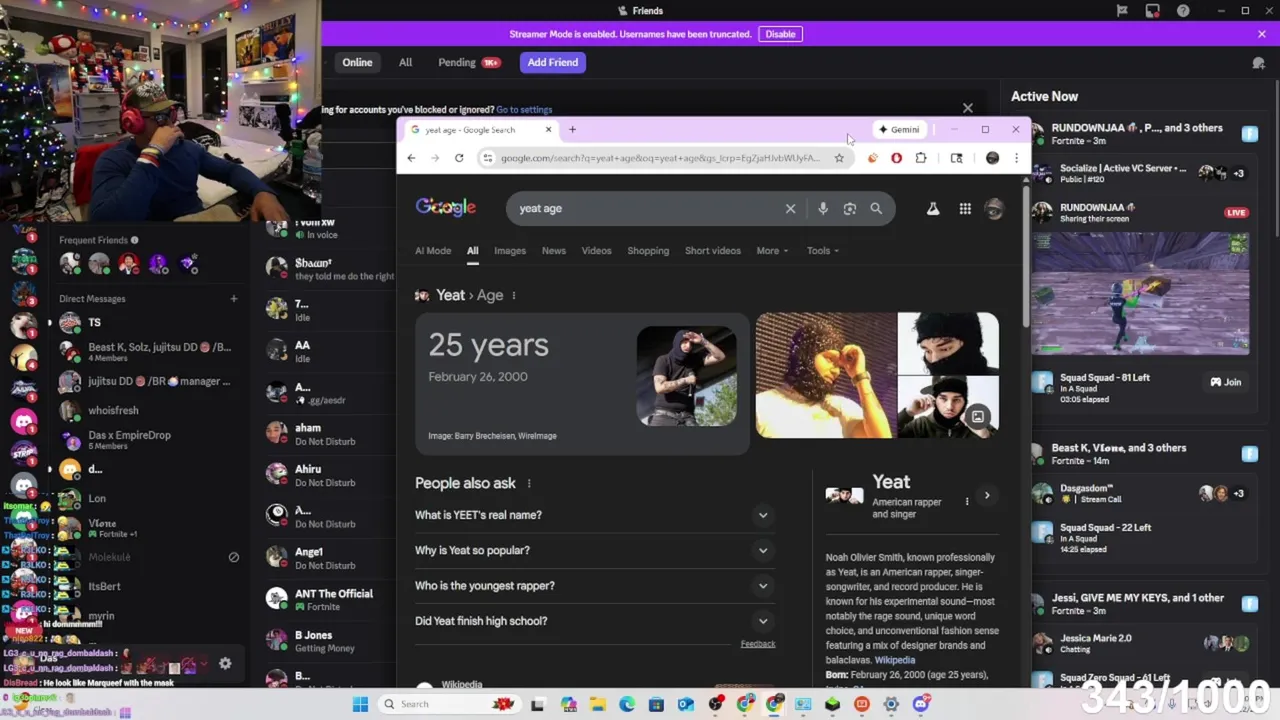Open Google Labs flask icon

(x=933, y=208)
